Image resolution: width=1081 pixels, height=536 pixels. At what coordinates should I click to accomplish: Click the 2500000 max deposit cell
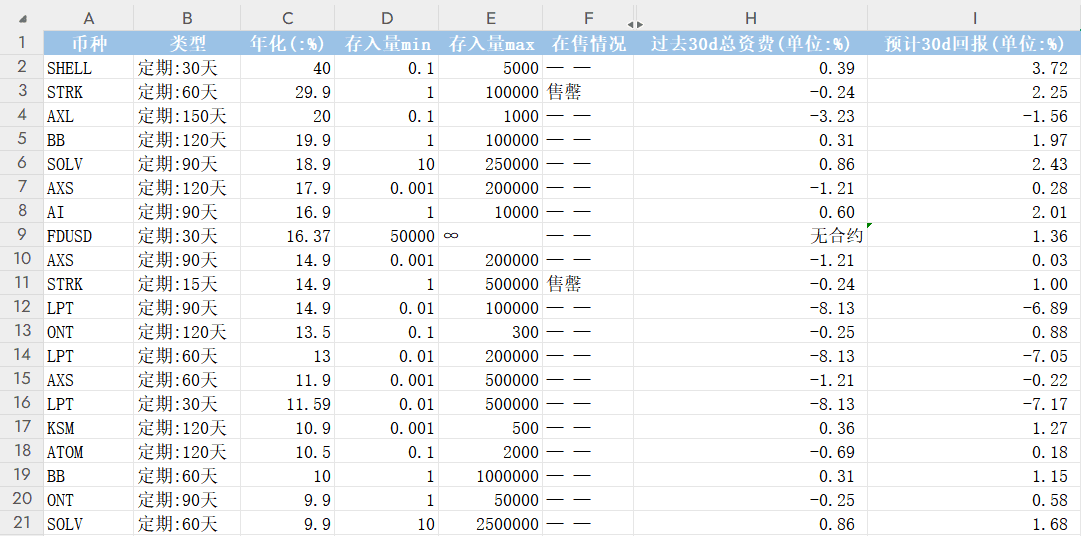[x=490, y=524]
